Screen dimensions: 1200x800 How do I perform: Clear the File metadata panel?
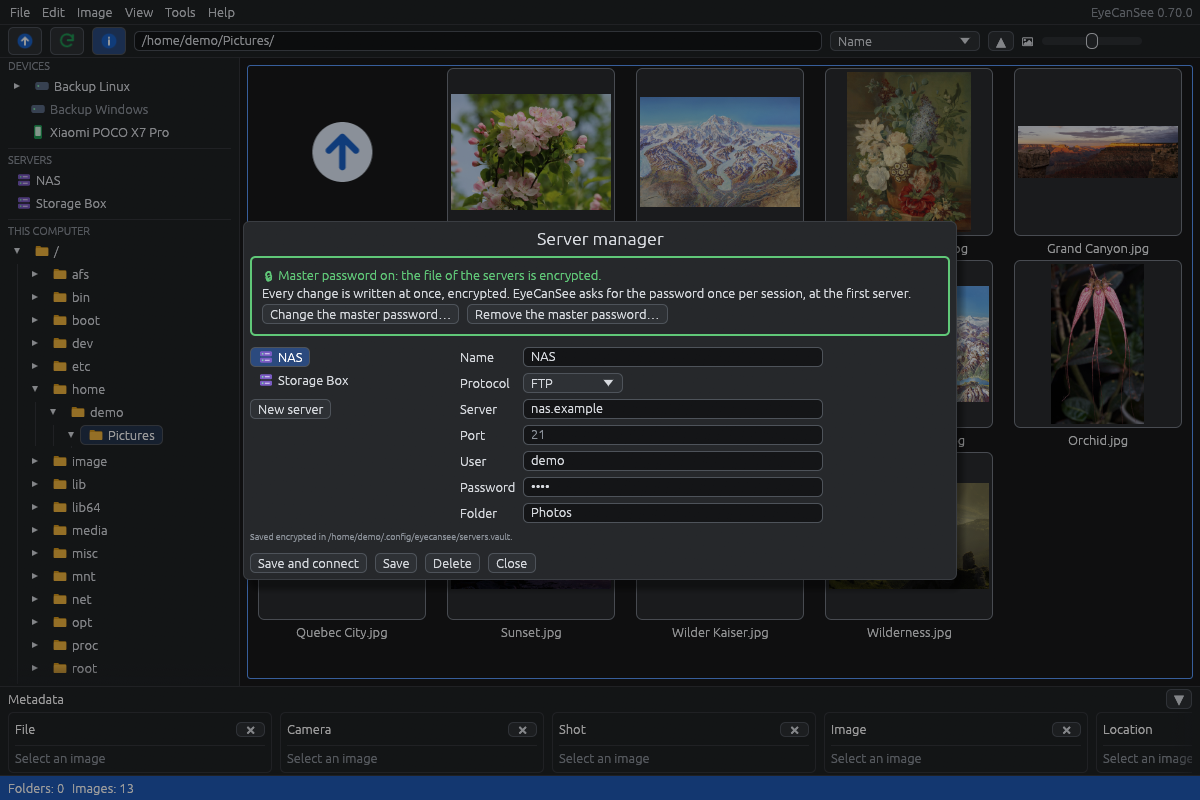(250, 730)
